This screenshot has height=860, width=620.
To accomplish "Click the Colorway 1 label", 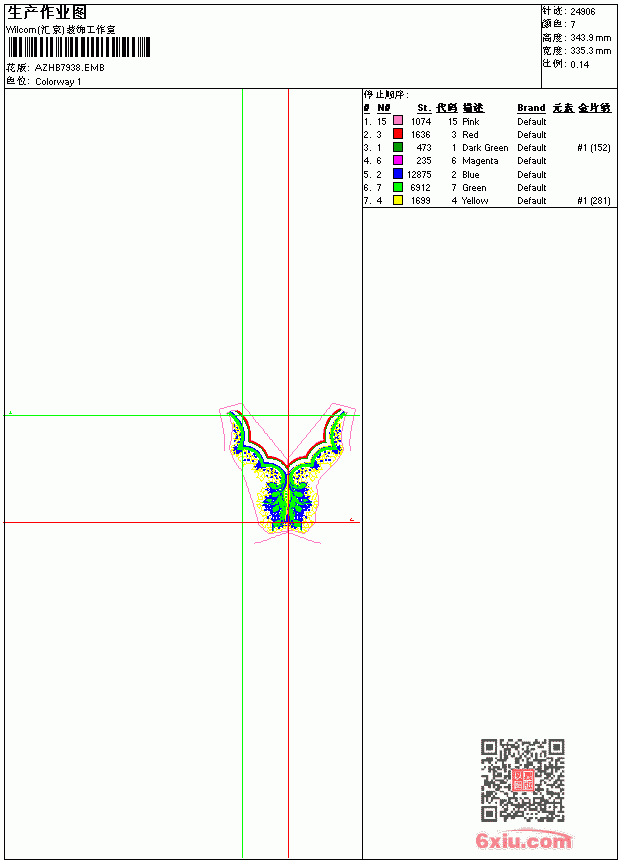I will click(x=58, y=82).
